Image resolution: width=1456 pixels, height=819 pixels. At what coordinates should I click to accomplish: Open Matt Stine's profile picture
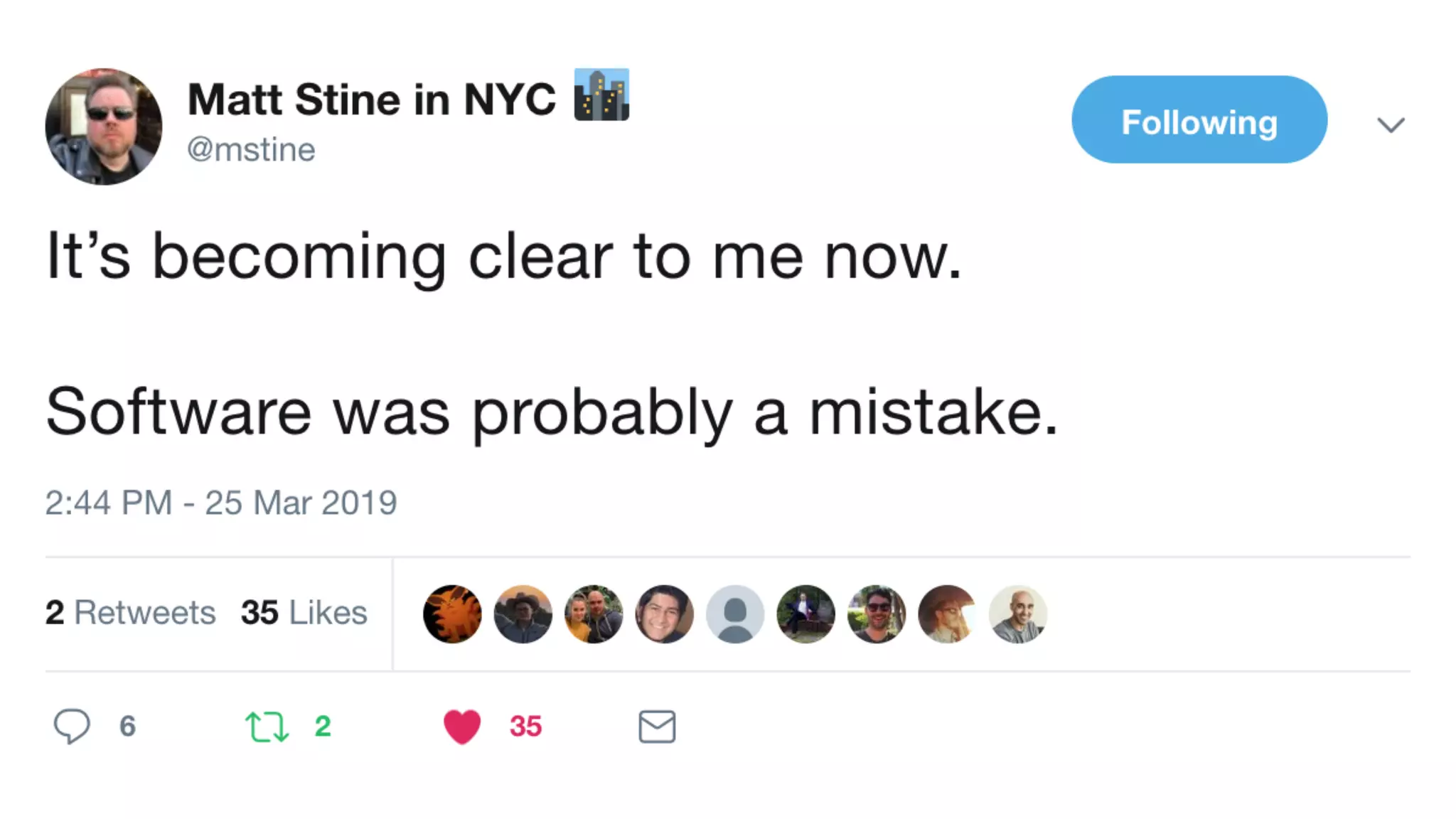104,127
